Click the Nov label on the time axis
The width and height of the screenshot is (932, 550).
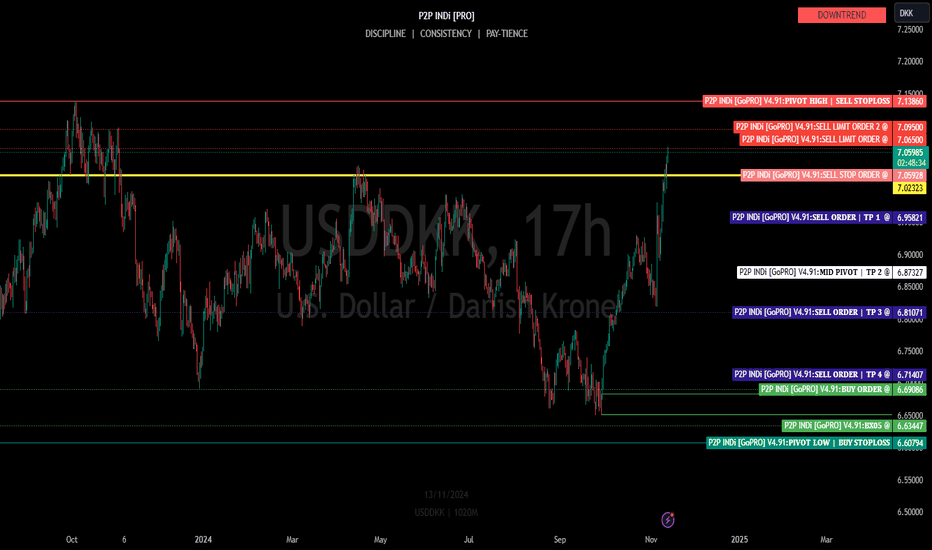651,539
